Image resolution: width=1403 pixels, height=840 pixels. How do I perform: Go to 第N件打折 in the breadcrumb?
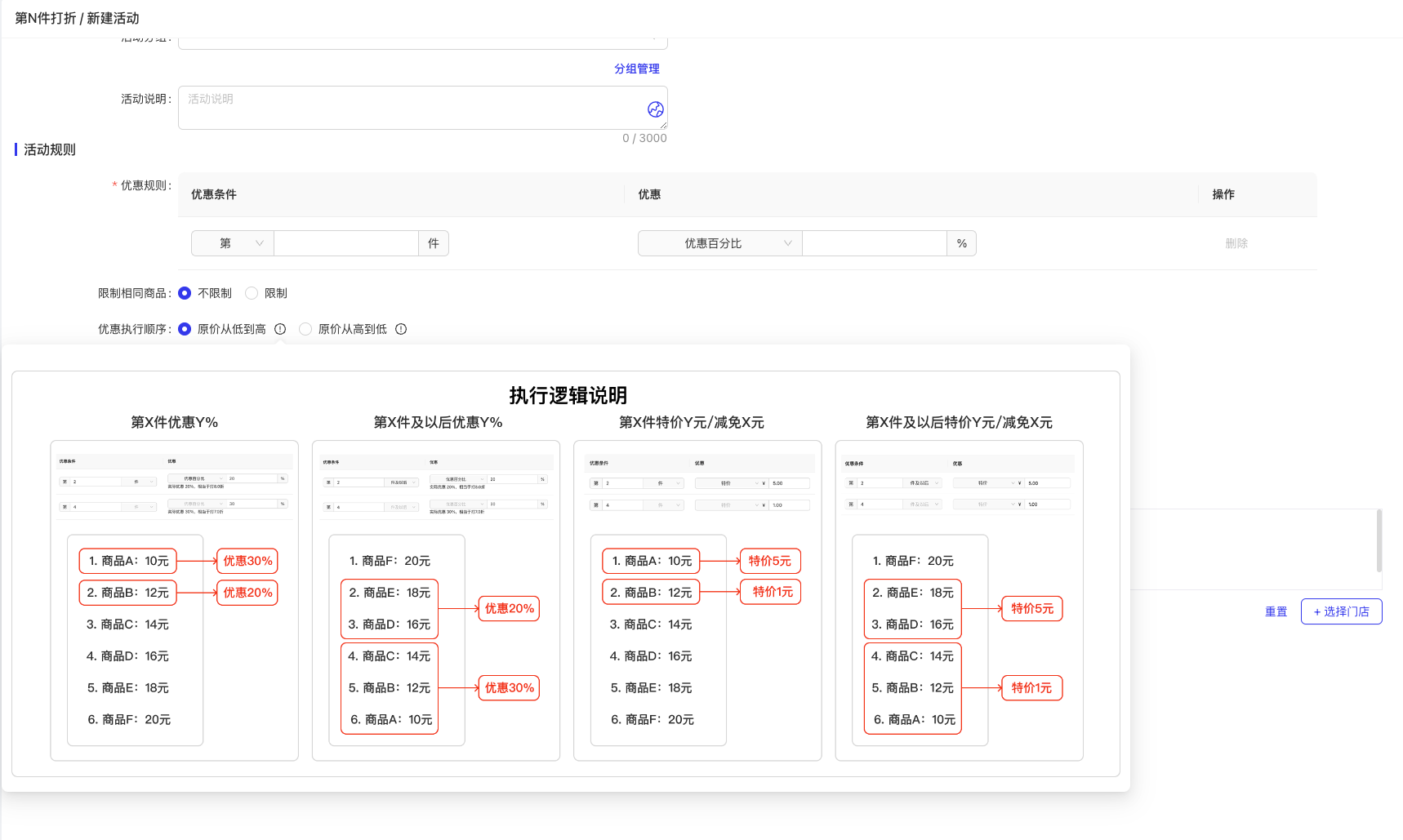[45, 18]
